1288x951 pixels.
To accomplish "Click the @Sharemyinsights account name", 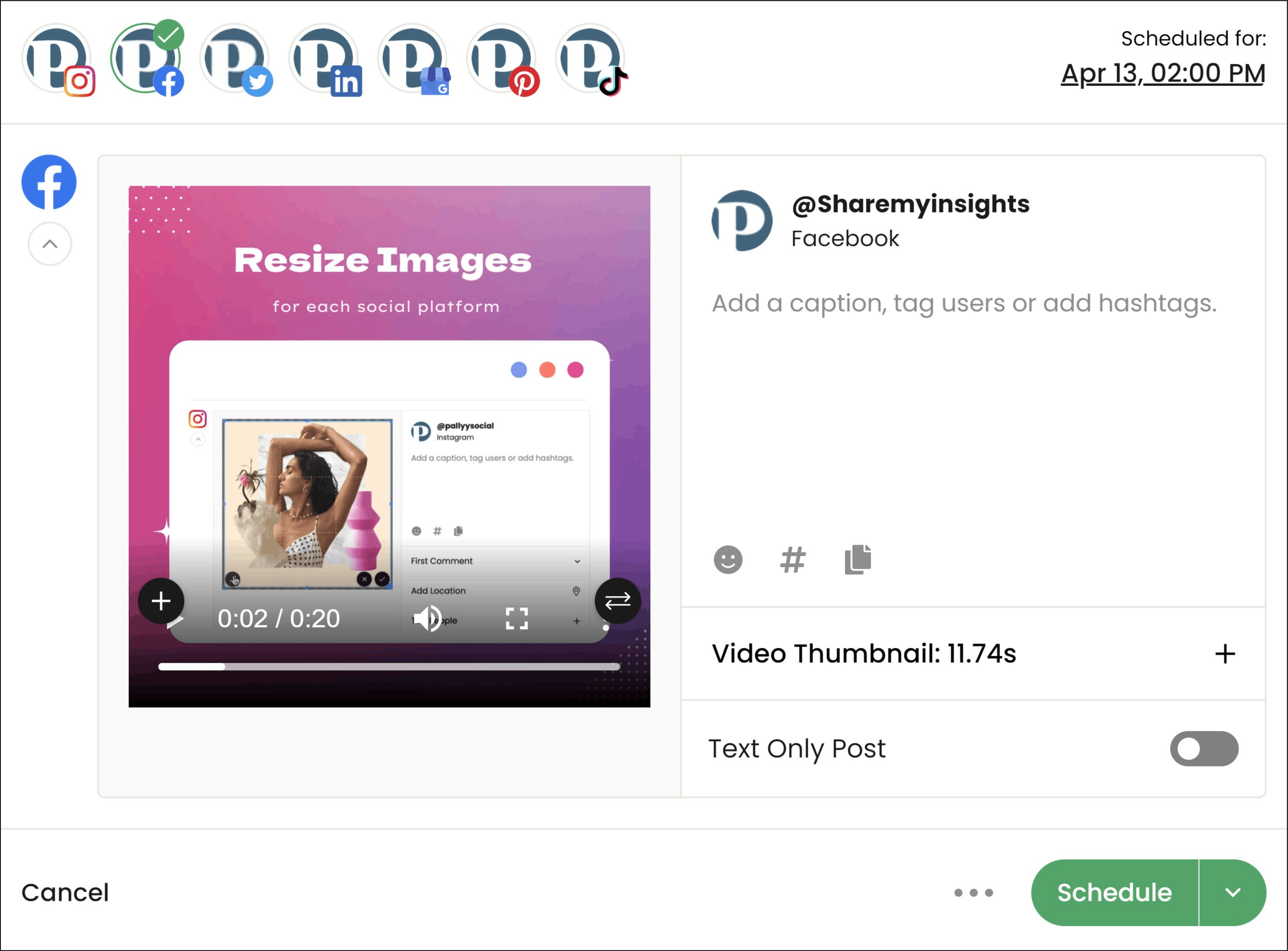I will [910, 204].
